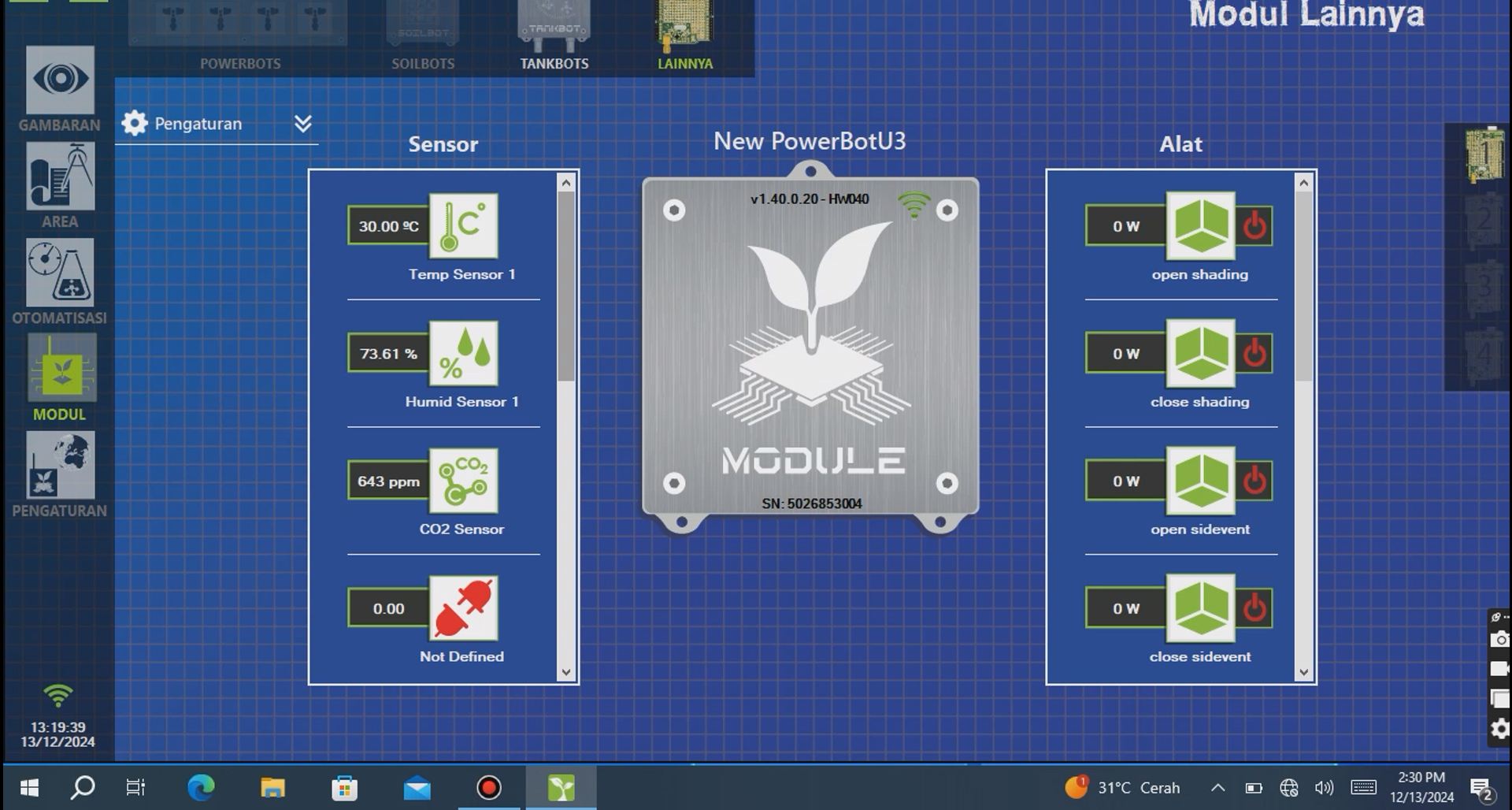Toggle power for open shading
The height and width of the screenshot is (810, 1512).
click(x=1254, y=226)
